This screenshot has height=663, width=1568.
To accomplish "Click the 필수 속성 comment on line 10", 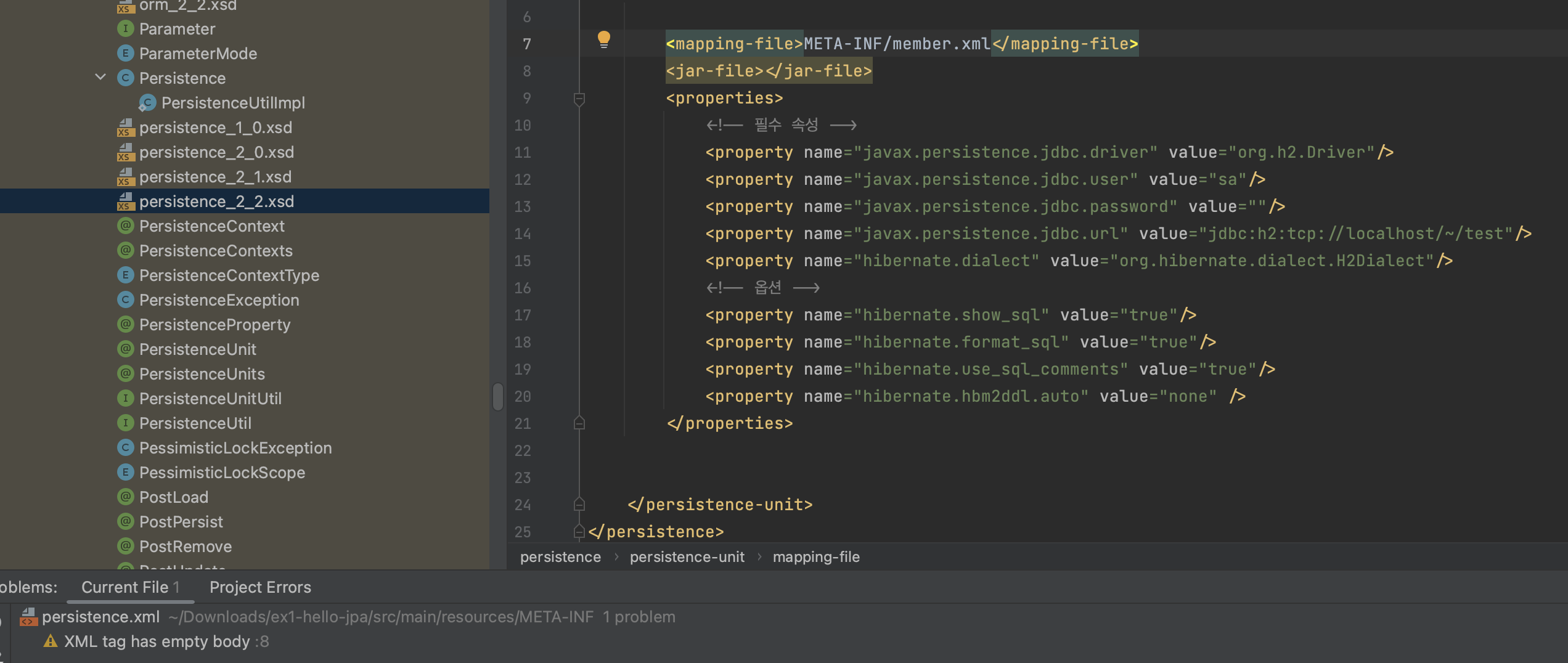I will 781,125.
